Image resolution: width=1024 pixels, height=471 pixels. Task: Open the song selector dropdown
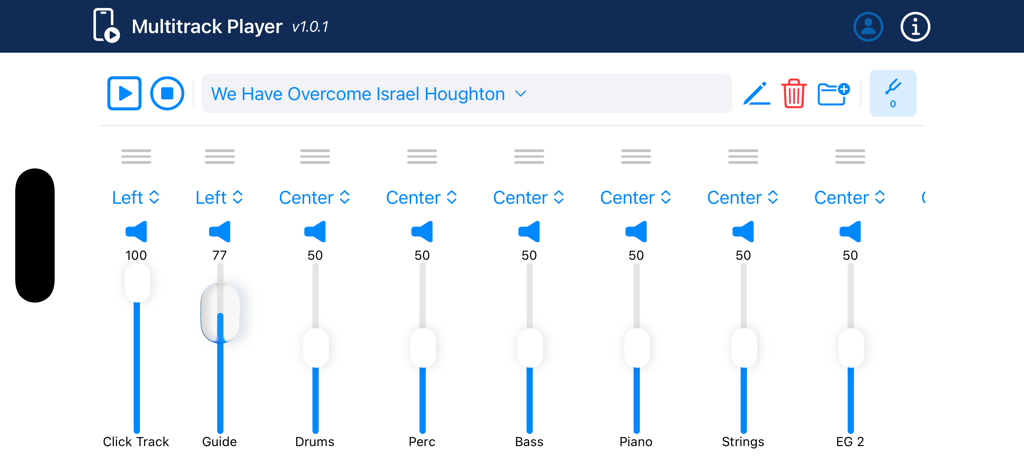click(x=467, y=94)
